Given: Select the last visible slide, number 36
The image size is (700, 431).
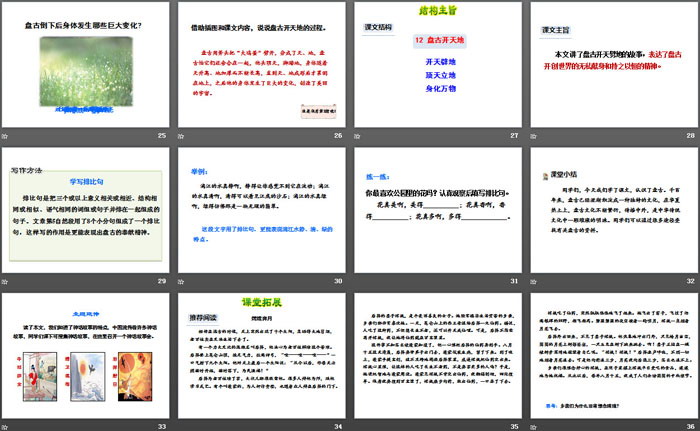Looking at the screenshot, I should pos(612,354).
